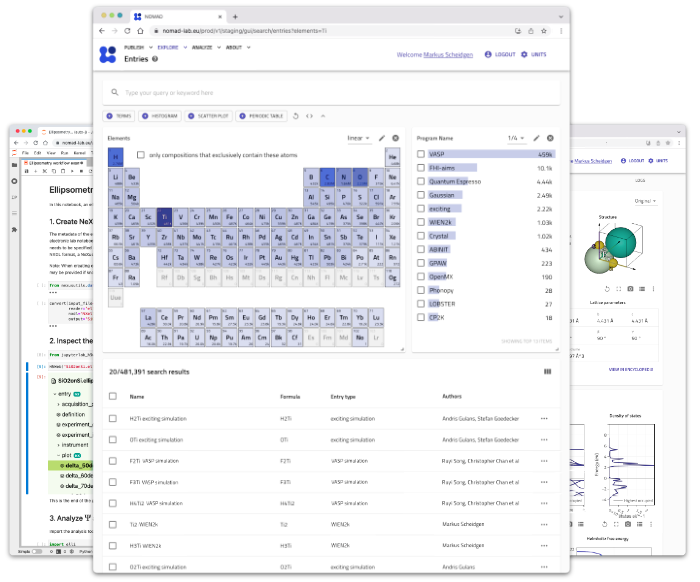This screenshot has height=582, width=700.
Task: Reload the browser page
Action: (127, 31)
